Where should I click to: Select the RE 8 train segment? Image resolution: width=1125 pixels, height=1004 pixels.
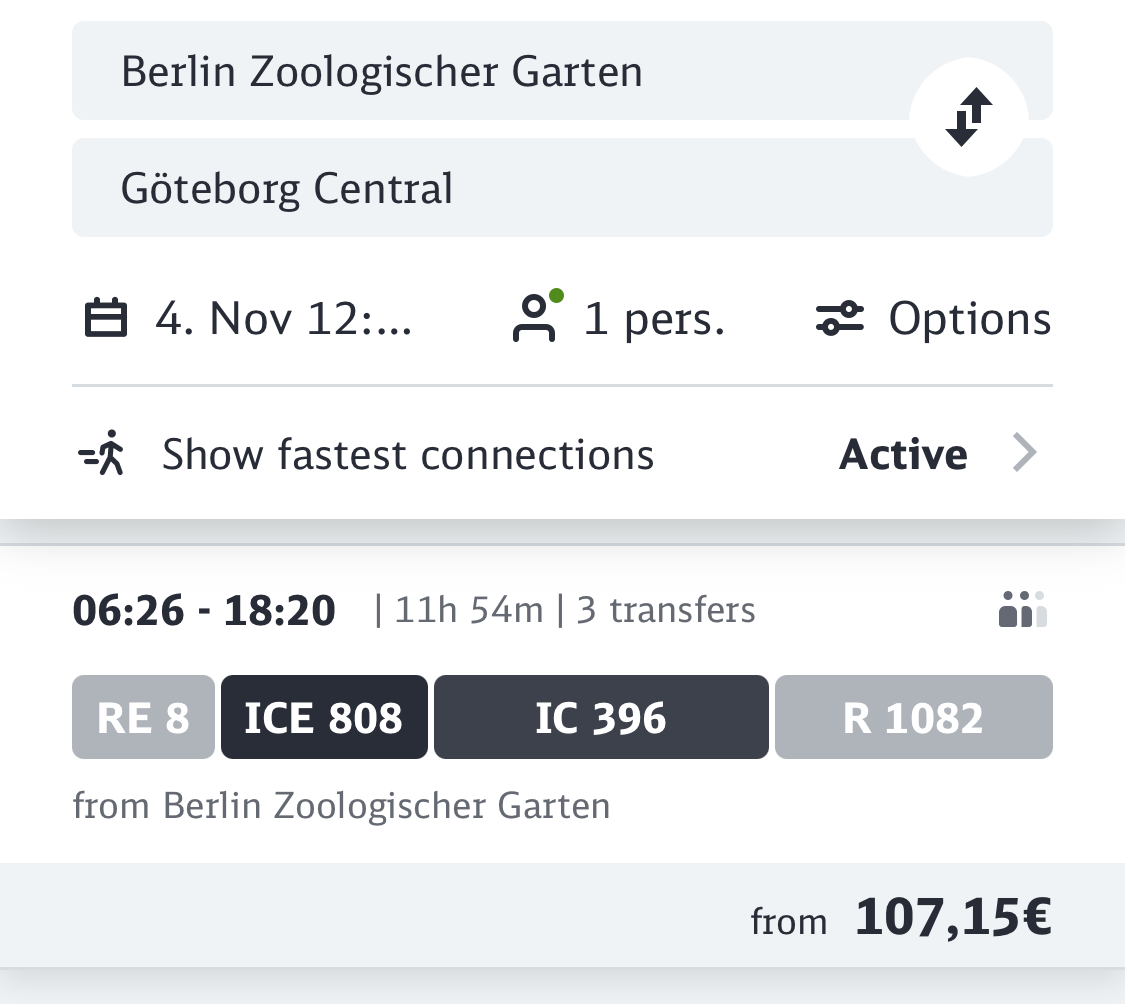[x=143, y=718]
